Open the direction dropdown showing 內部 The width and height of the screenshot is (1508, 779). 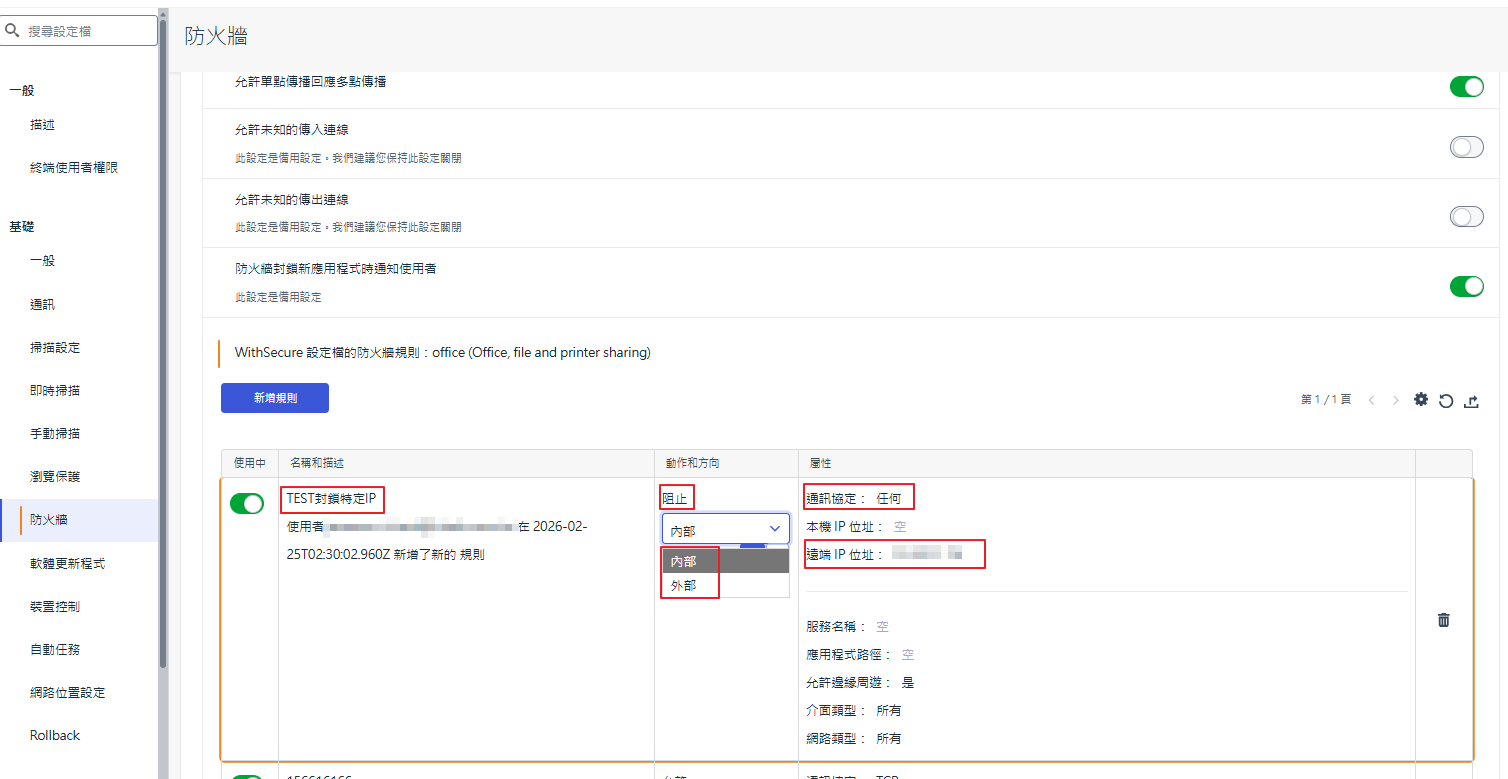click(725, 529)
